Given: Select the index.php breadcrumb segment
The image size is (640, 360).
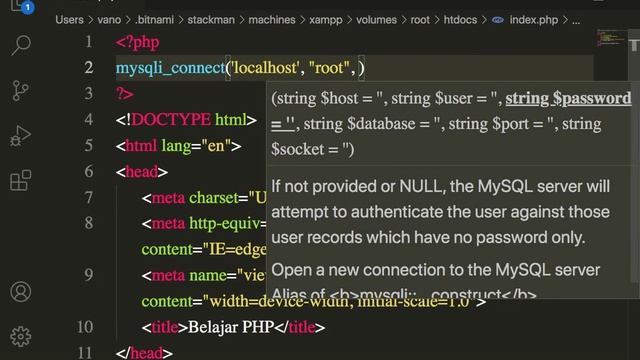Looking at the screenshot, I should (533, 20).
